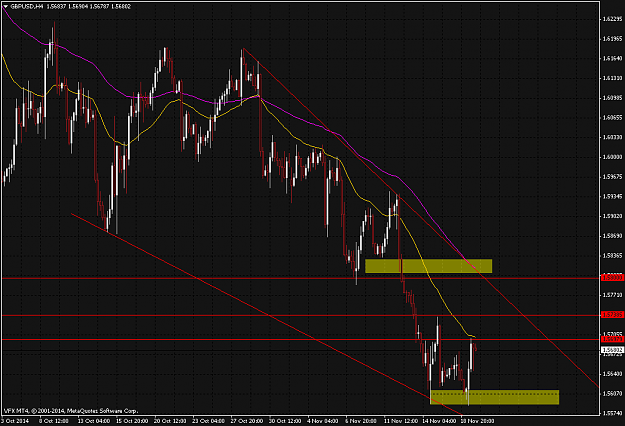625x426 pixels.
Task: Select the lower yellow rectangle zone
Action: (495, 397)
